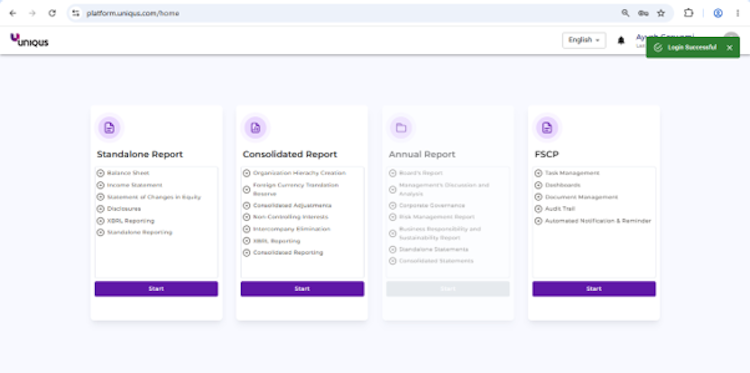Viewport: 750px width, 373px height.
Task: Click the Consolidated Report heading
Action: (290, 154)
